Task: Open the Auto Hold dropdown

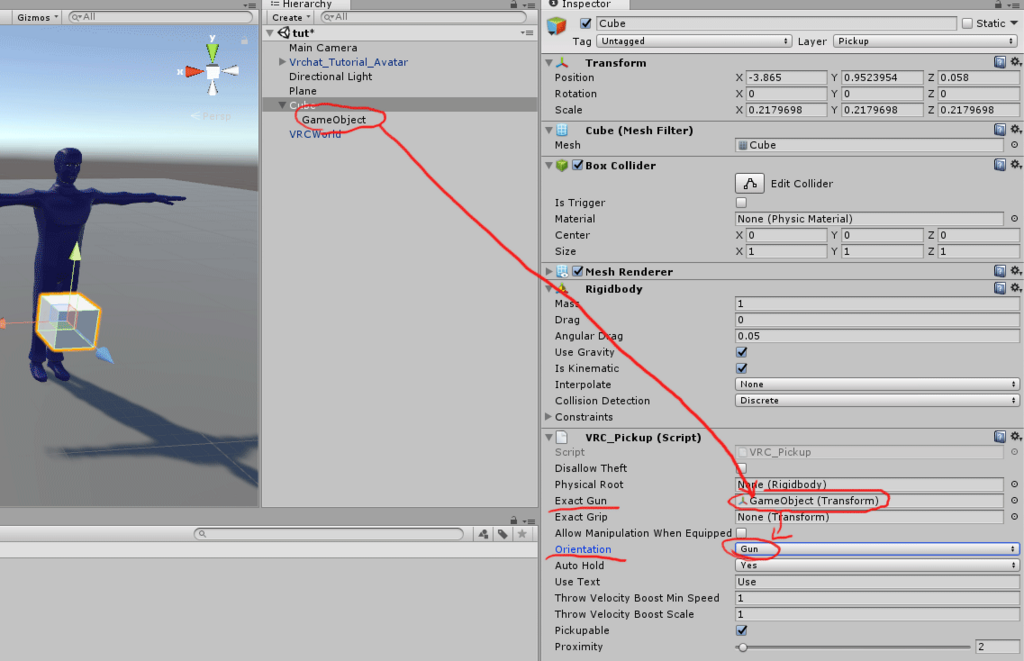Action: click(877, 565)
